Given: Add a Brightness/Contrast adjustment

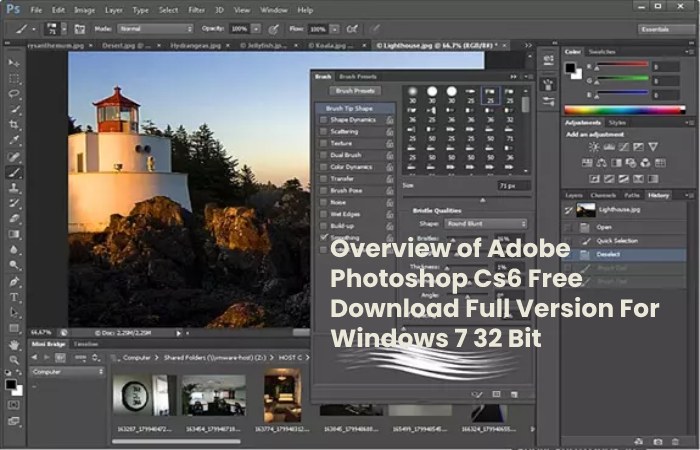Looking at the screenshot, I should coord(594,147).
